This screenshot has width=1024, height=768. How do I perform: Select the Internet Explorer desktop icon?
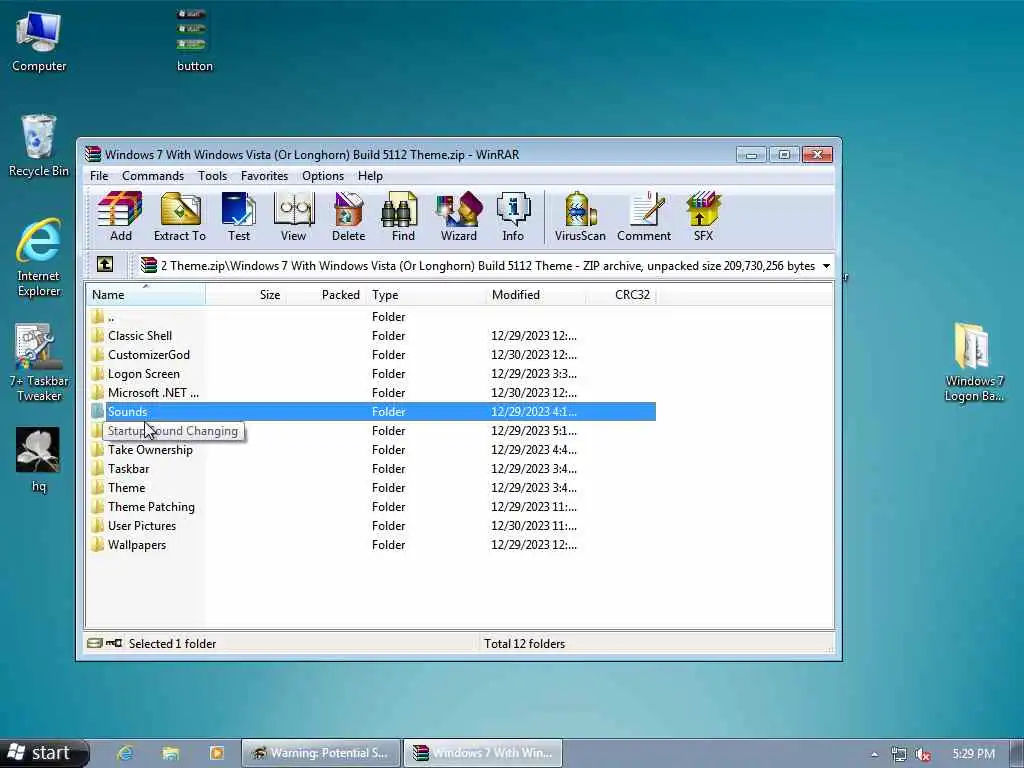[39, 258]
